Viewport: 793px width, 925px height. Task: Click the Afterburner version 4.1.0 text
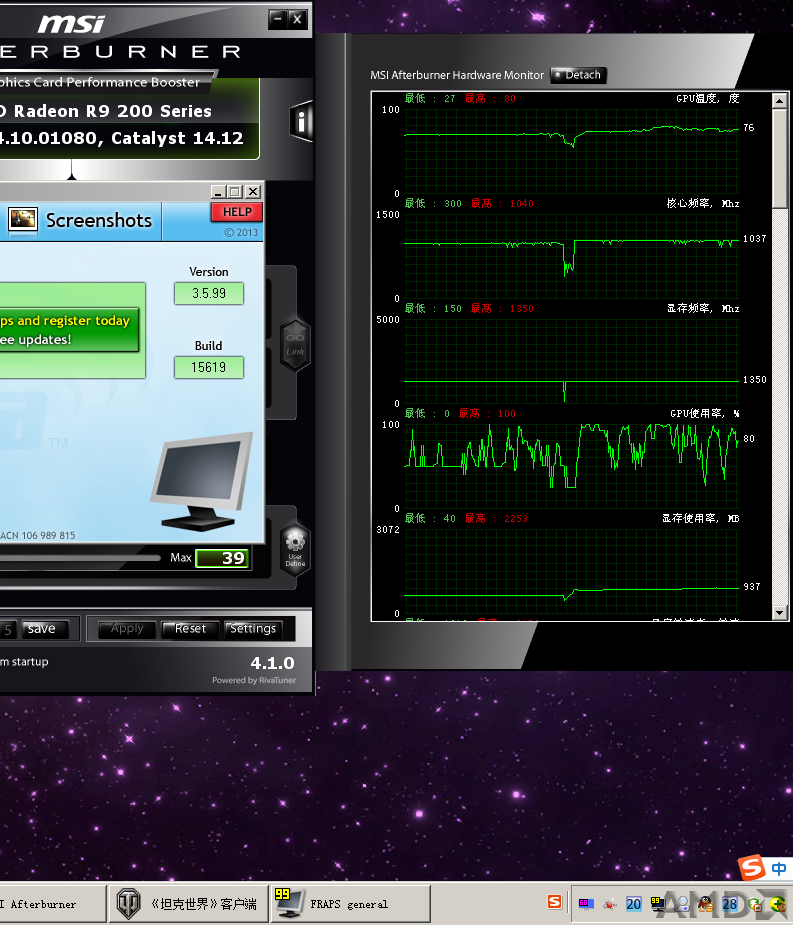pyautogui.click(x=273, y=663)
